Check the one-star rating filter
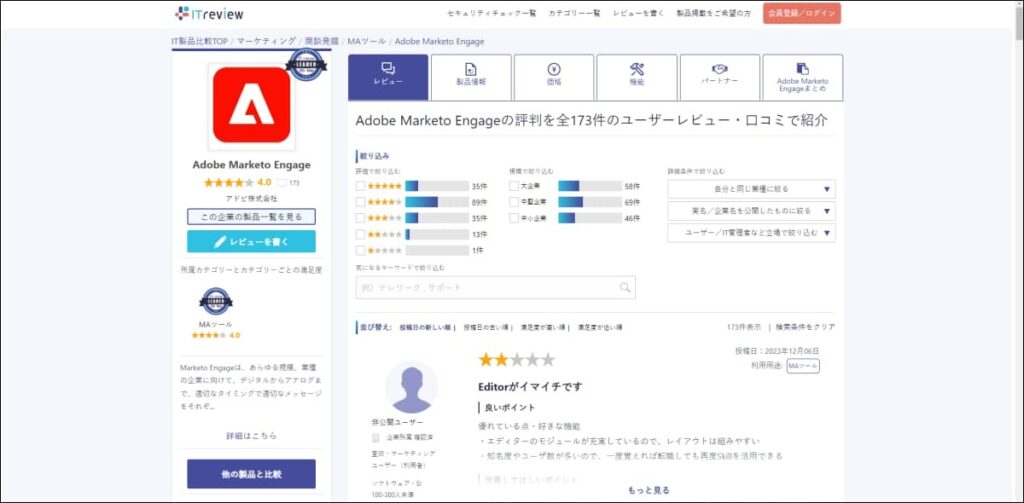The width and height of the screenshot is (1024, 503). 360,250
